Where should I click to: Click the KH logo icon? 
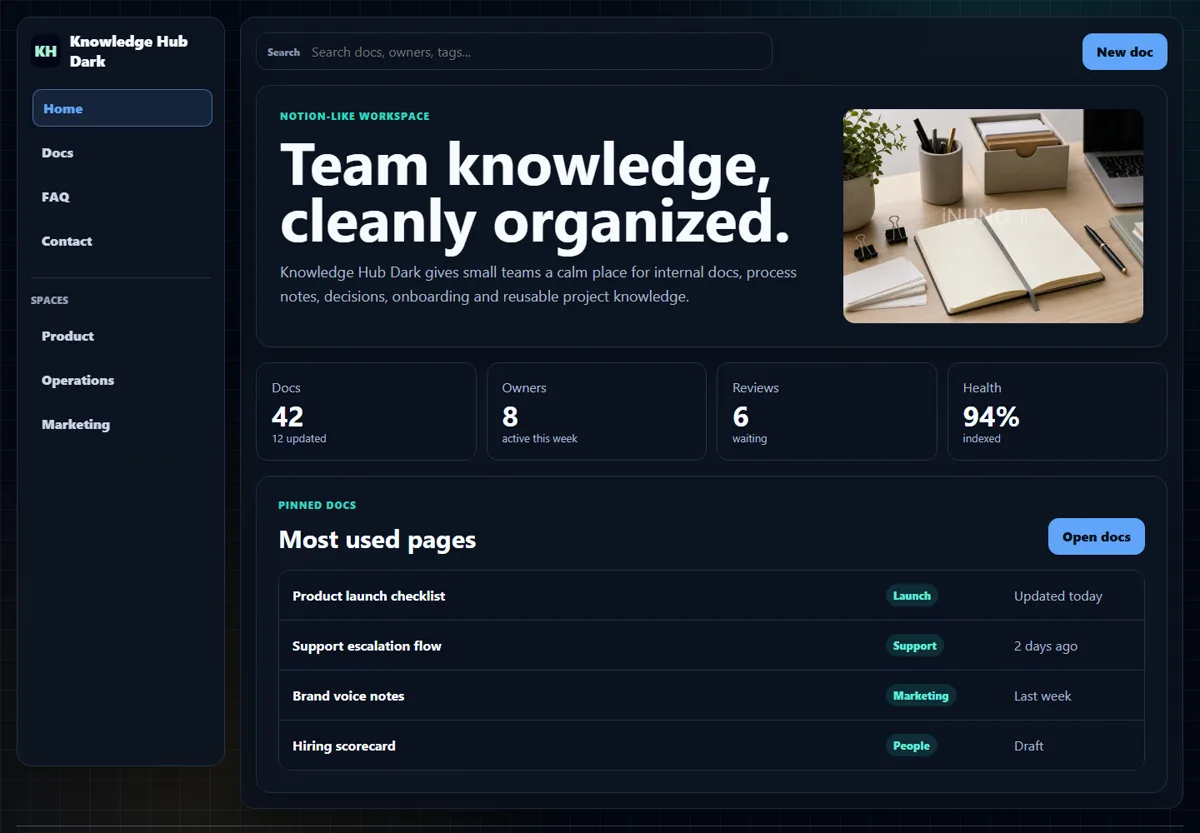(x=46, y=51)
